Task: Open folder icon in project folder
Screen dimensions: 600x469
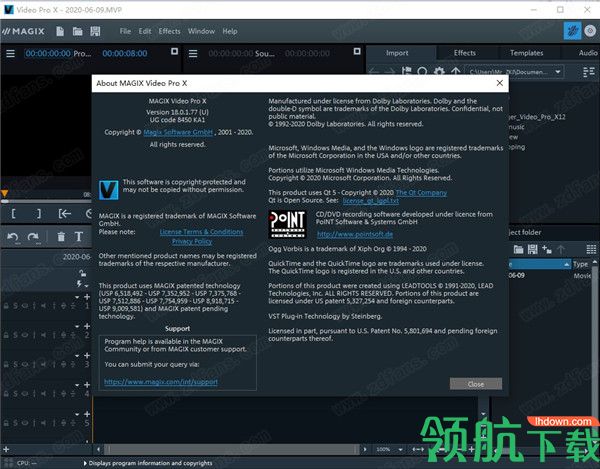Action: click(518, 250)
